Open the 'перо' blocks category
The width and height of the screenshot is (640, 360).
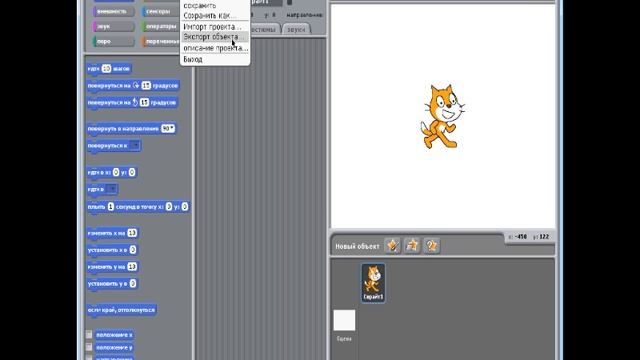[x=114, y=41]
